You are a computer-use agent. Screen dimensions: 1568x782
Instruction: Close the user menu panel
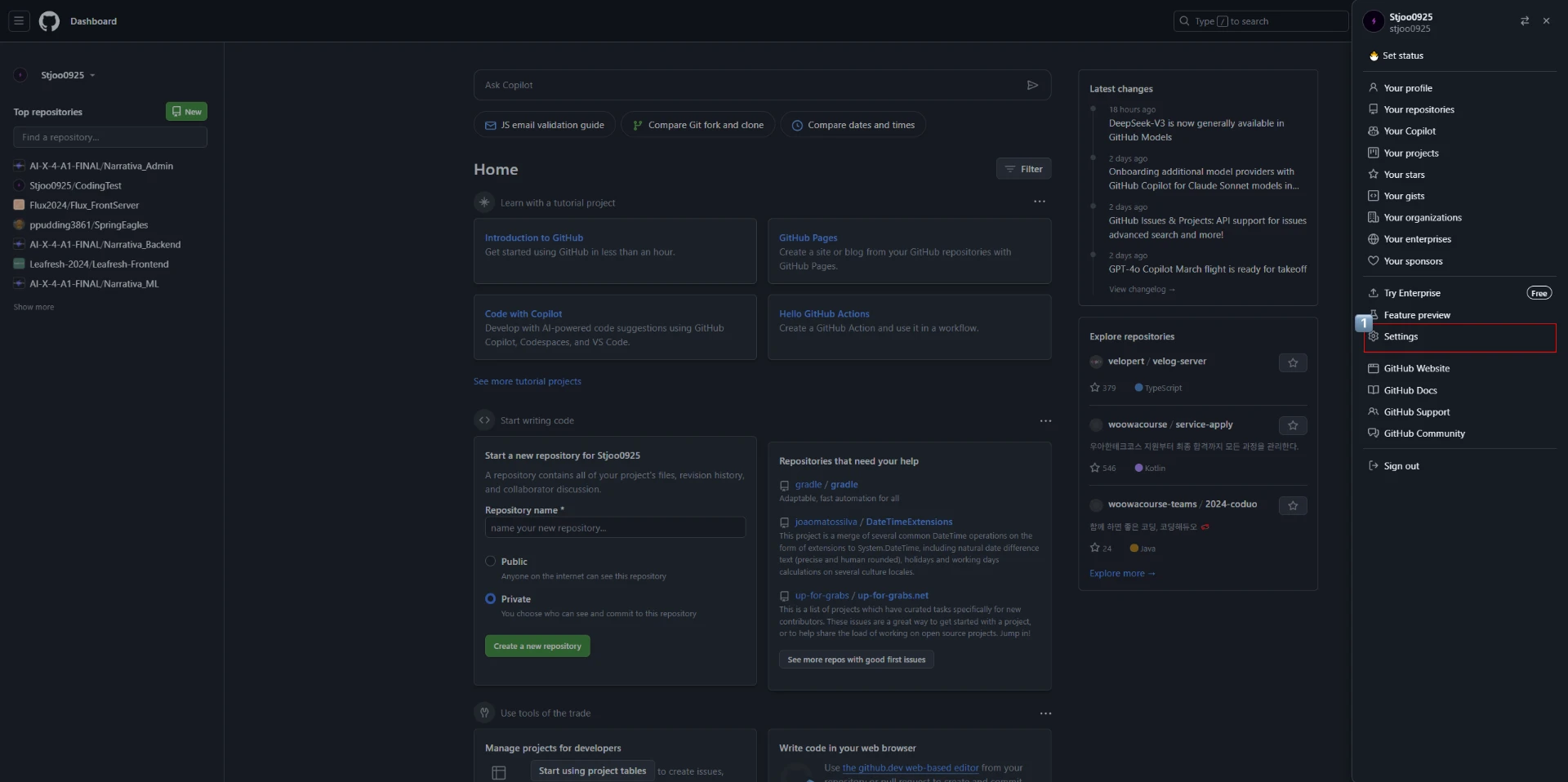point(1546,21)
